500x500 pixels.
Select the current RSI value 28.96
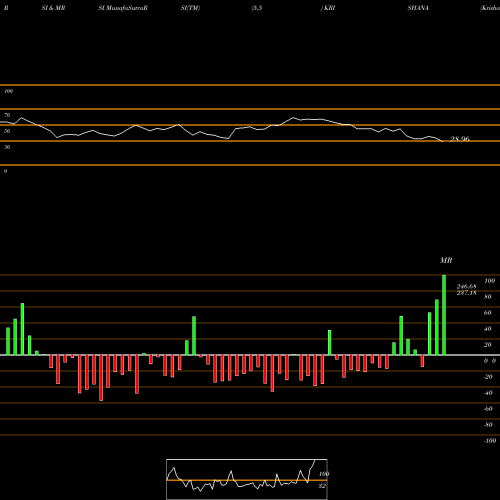pos(460,139)
